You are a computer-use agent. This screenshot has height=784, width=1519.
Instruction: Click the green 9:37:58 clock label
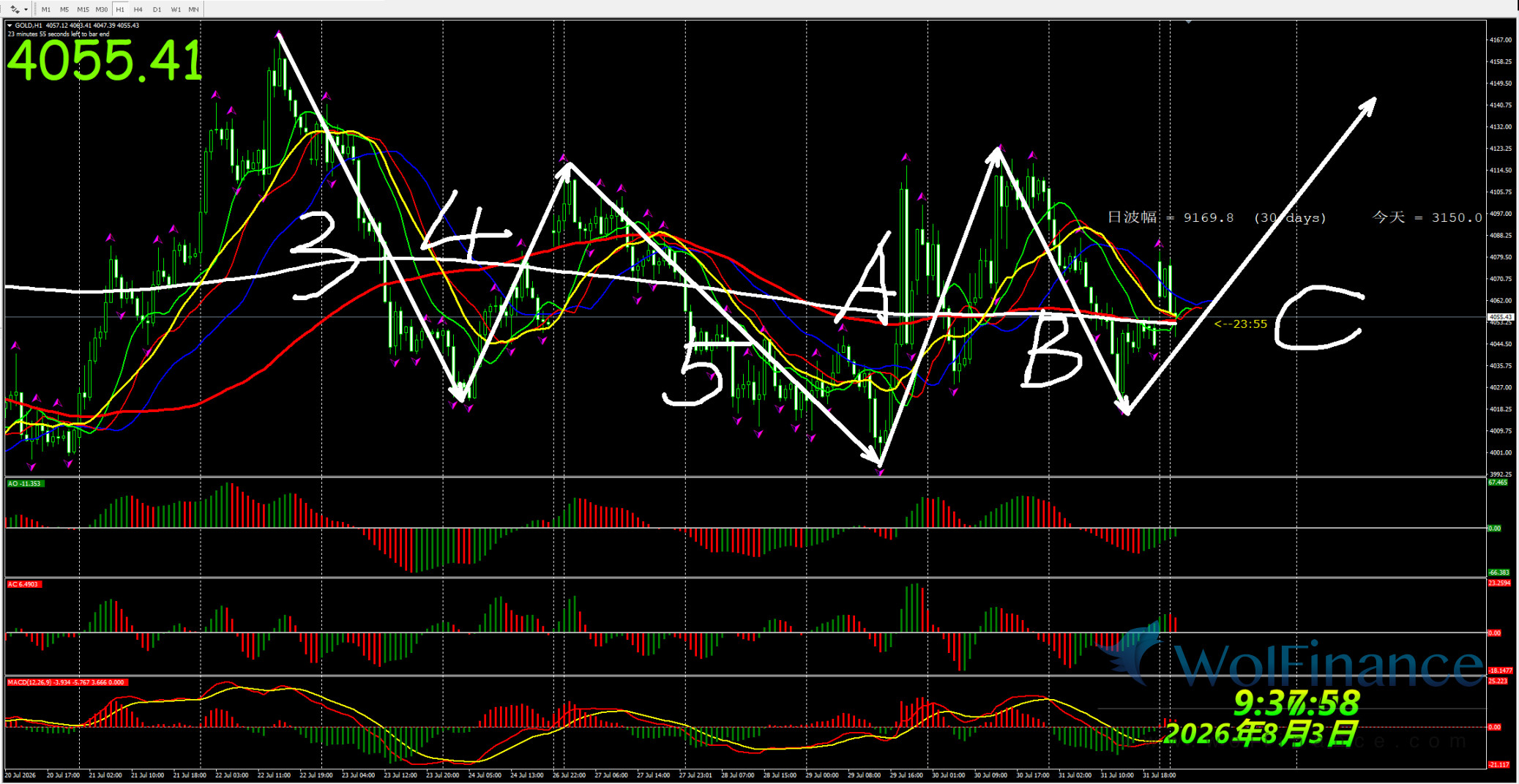tap(1296, 703)
